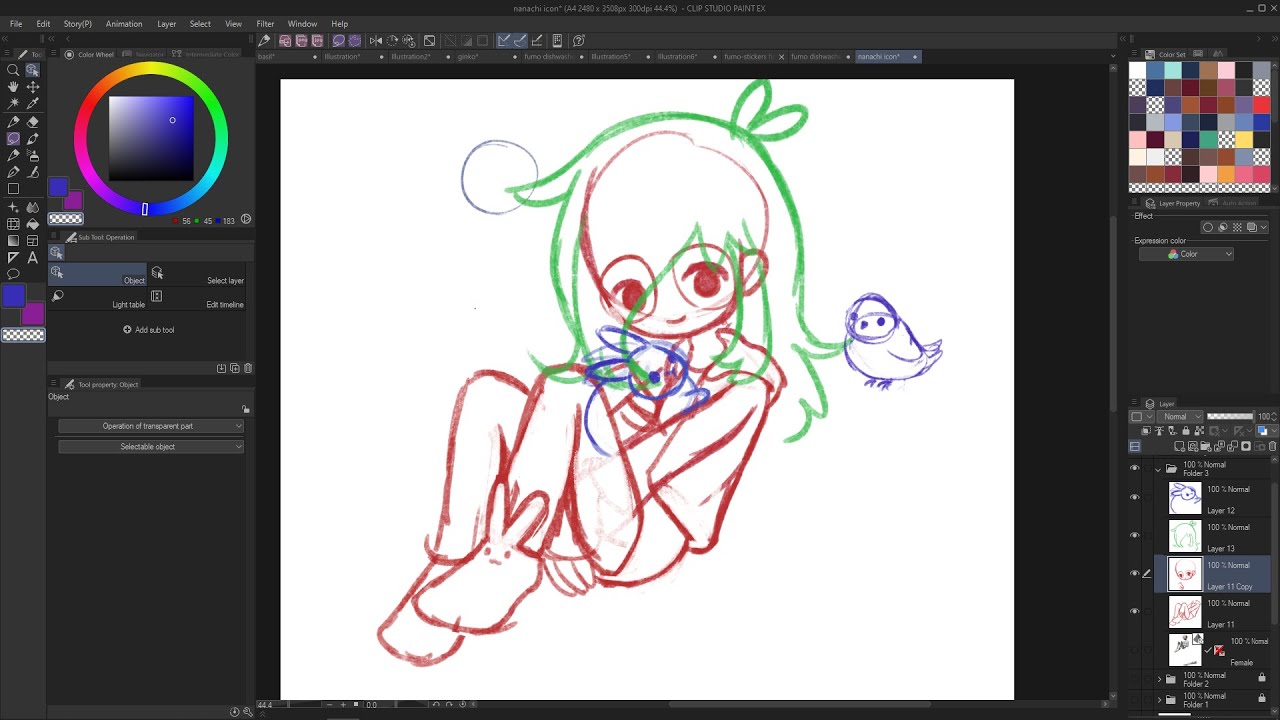Click the flip horizontal icon in command bar
Viewport: 1280px width, 720px height.
376,41
